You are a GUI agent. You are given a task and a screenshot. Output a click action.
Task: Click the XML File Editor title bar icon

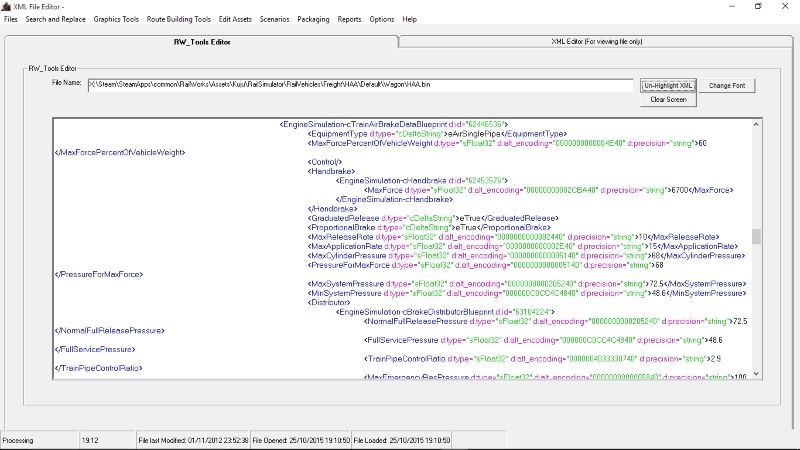pyautogui.click(x=7, y=6)
